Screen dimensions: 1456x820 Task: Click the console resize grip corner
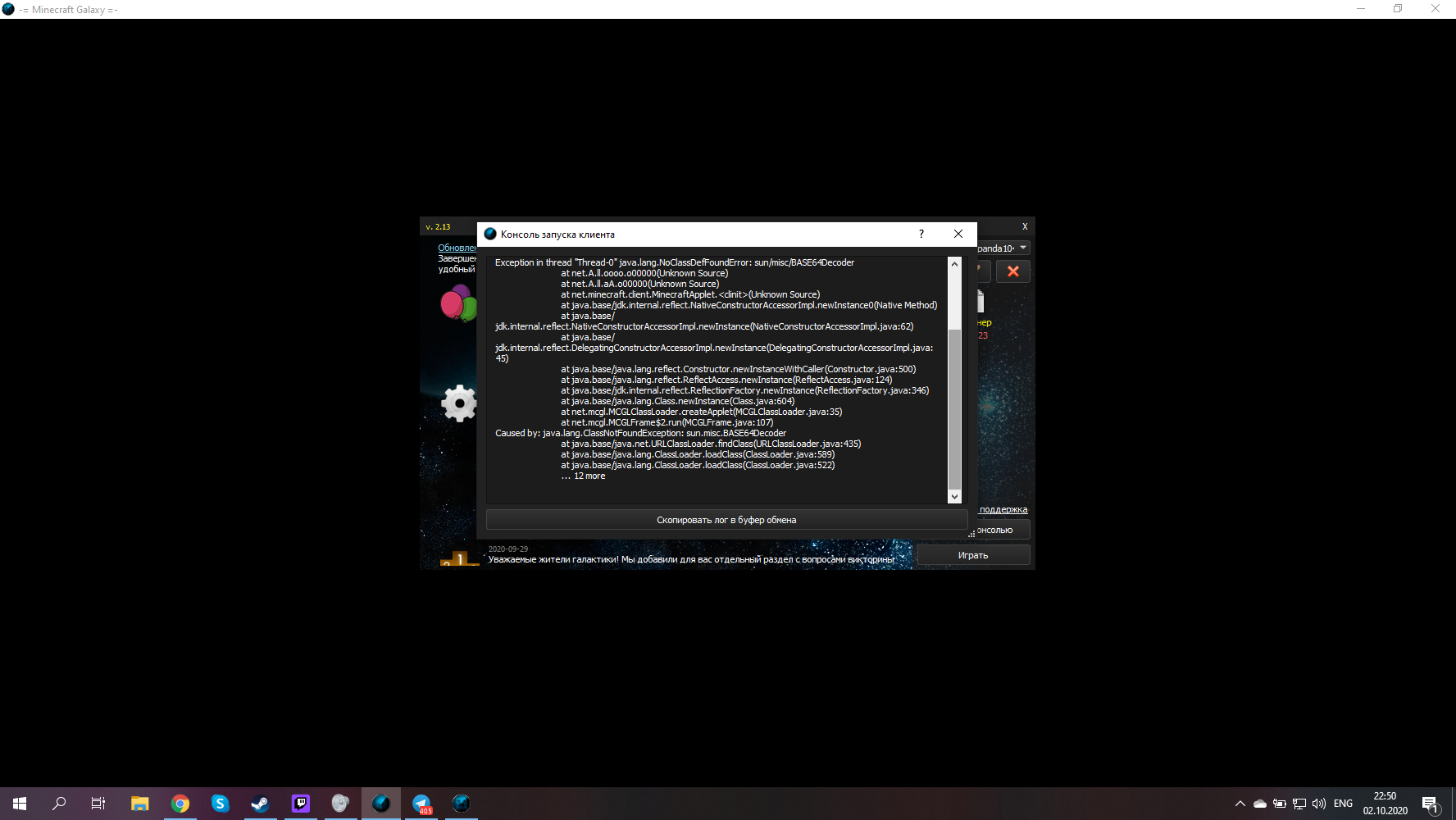coord(971,534)
